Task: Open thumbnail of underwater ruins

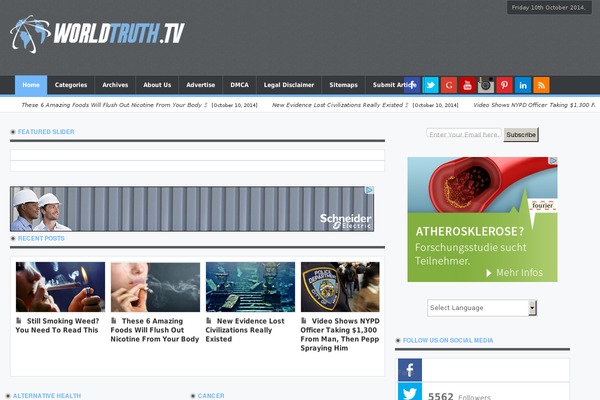Action: (x=250, y=287)
